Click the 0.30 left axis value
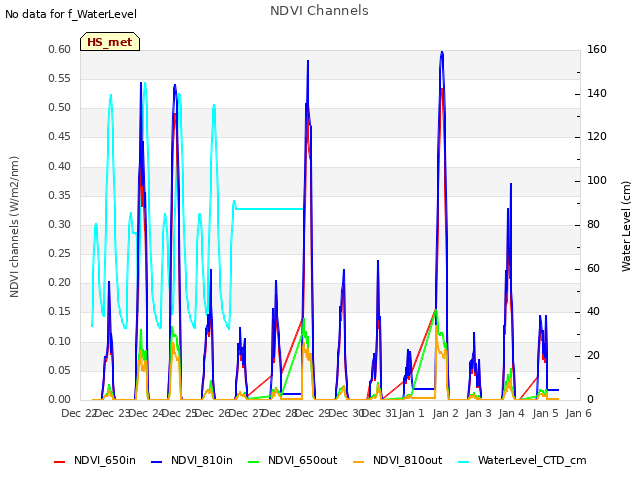Viewport: 640px width, 480px height. pyautogui.click(x=60, y=225)
